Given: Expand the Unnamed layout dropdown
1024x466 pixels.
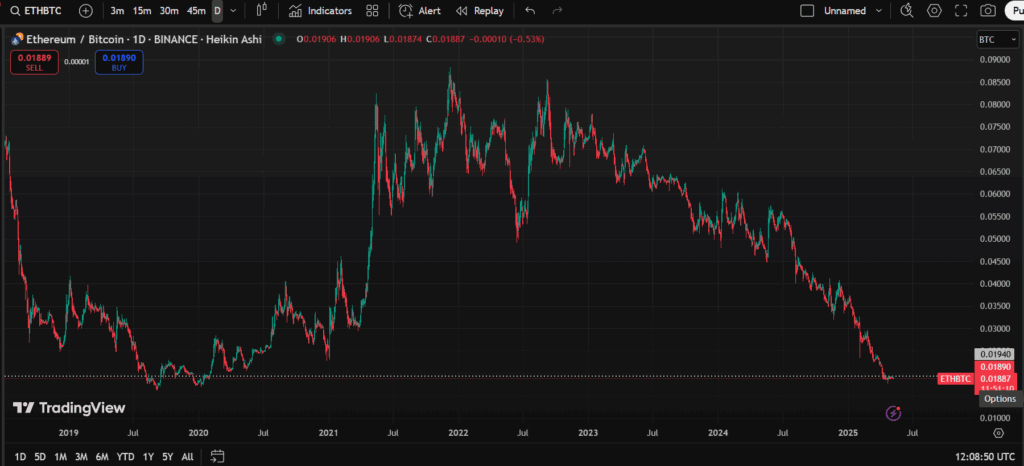Looking at the screenshot, I should click(x=879, y=11).
